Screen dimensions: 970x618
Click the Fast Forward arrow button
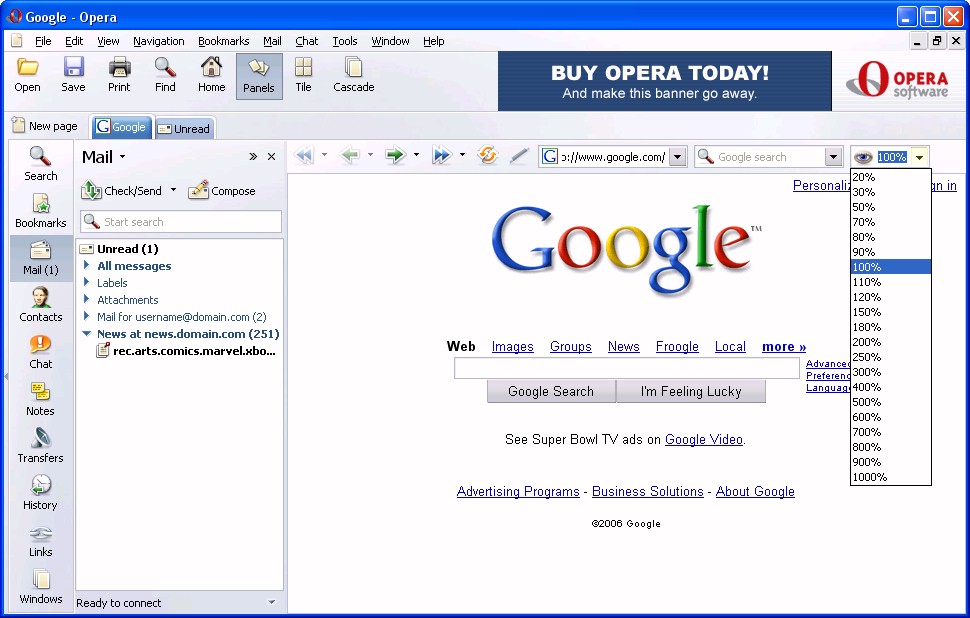click(x=442, y=155)
